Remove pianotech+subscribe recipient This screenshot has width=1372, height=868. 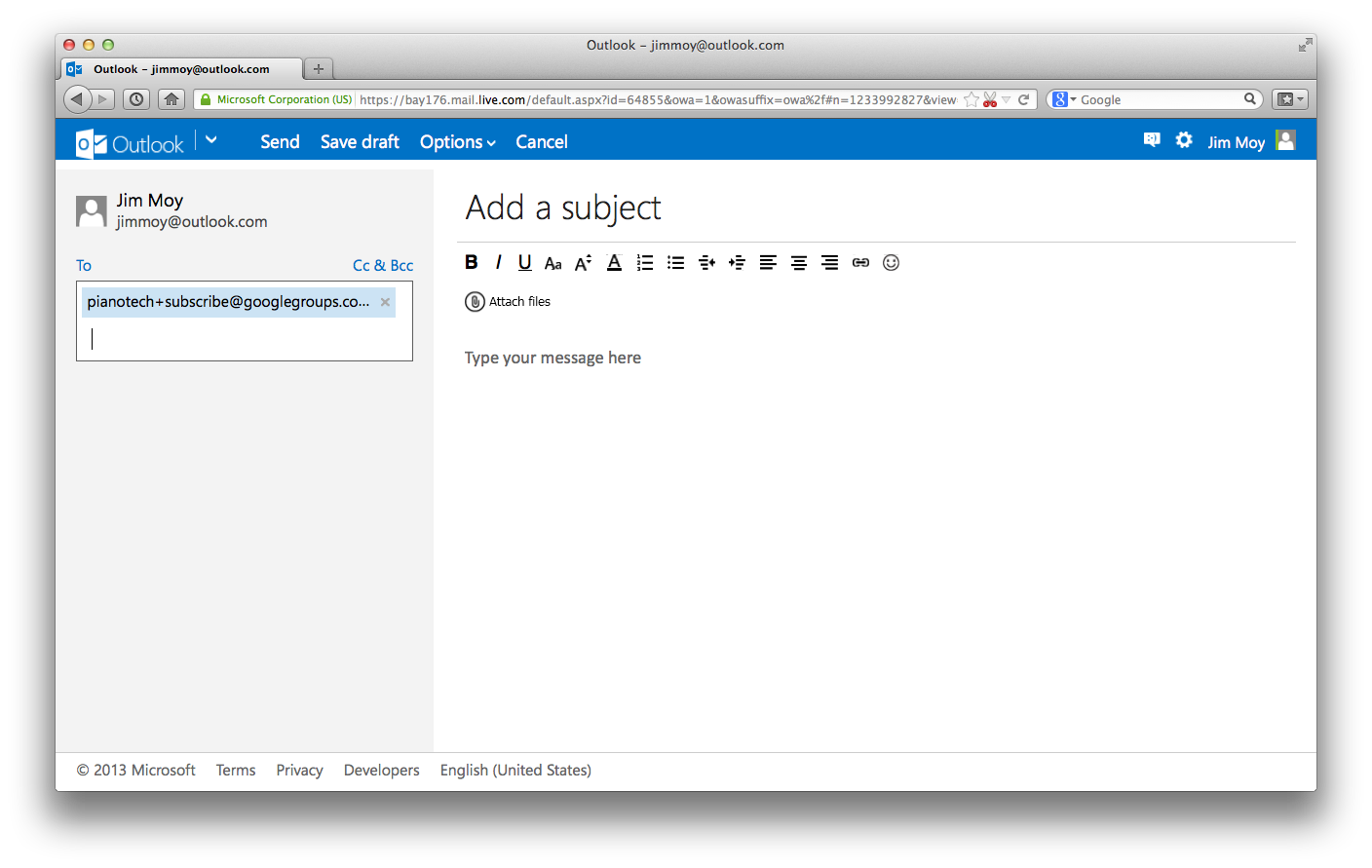(x=385, y=302)
